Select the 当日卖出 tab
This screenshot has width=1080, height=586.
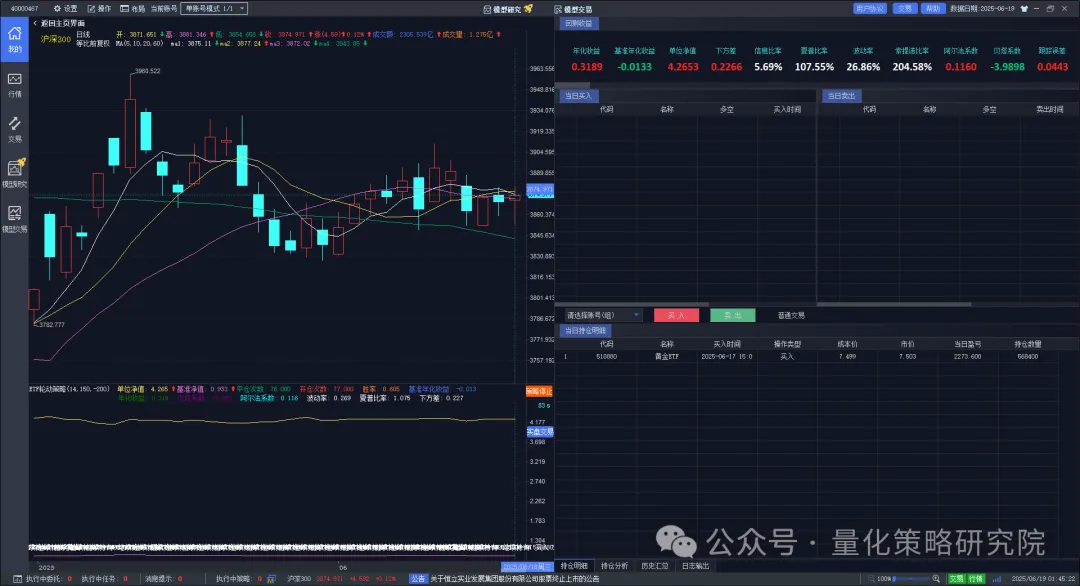click(841, 96)
